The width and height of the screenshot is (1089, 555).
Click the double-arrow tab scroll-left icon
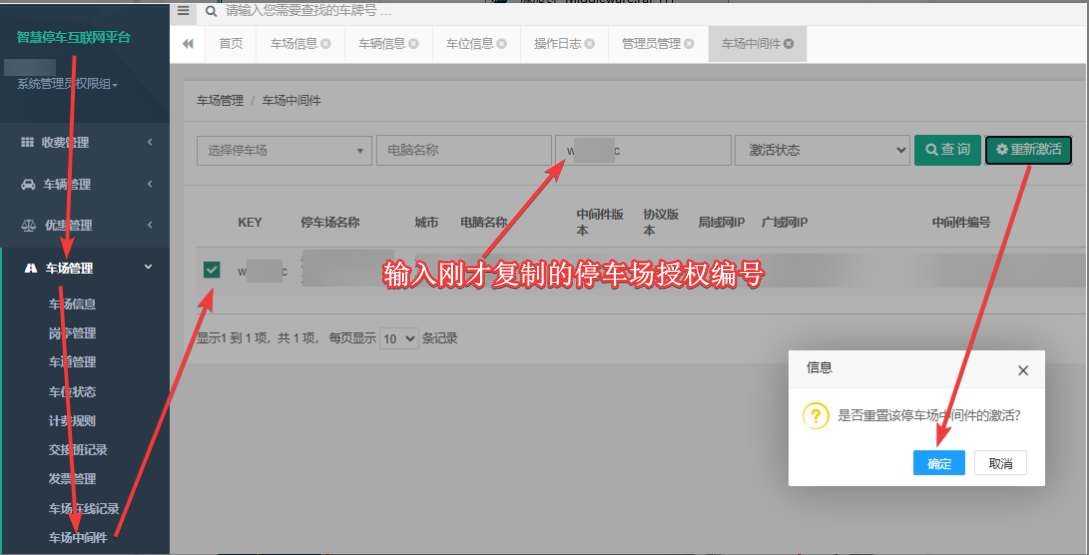[x=188, y=44]
